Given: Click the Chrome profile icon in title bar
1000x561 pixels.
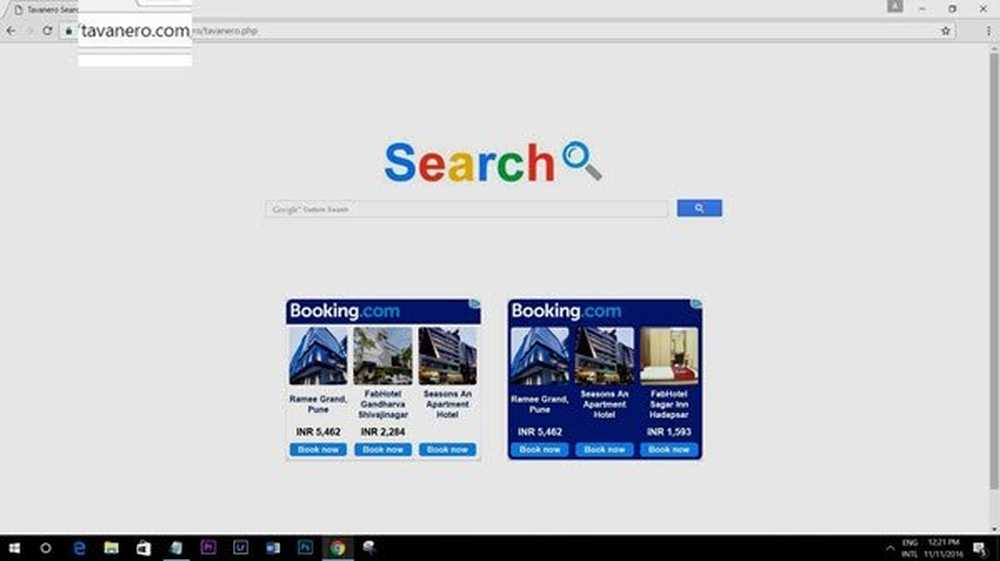Looking at the screenshot, I should (895, 6).
